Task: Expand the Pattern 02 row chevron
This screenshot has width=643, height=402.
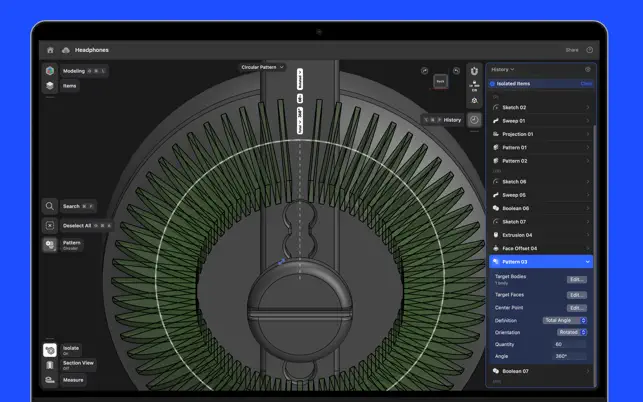Action: 588,161
